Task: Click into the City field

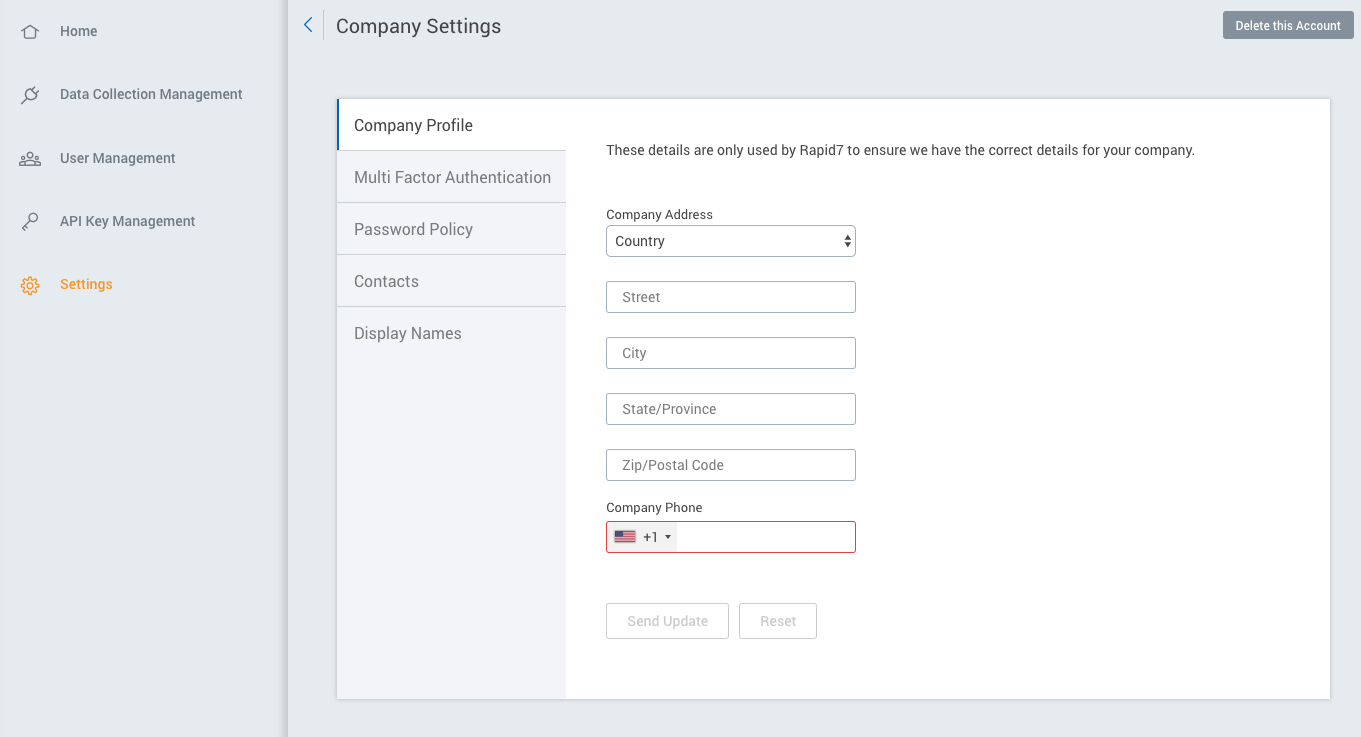Action: [731, 353]
